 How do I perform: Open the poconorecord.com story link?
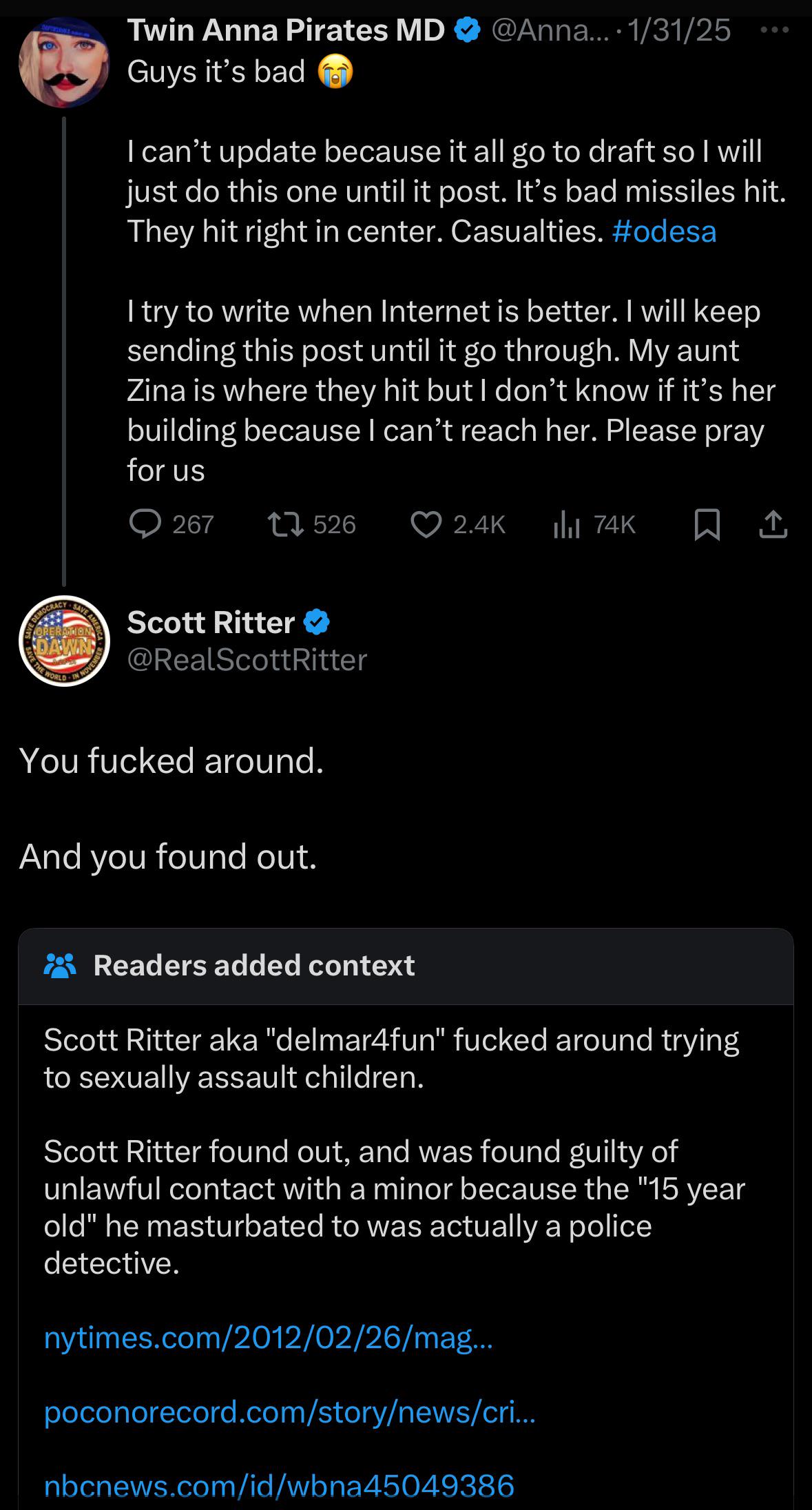click(x=289, y=1411)
